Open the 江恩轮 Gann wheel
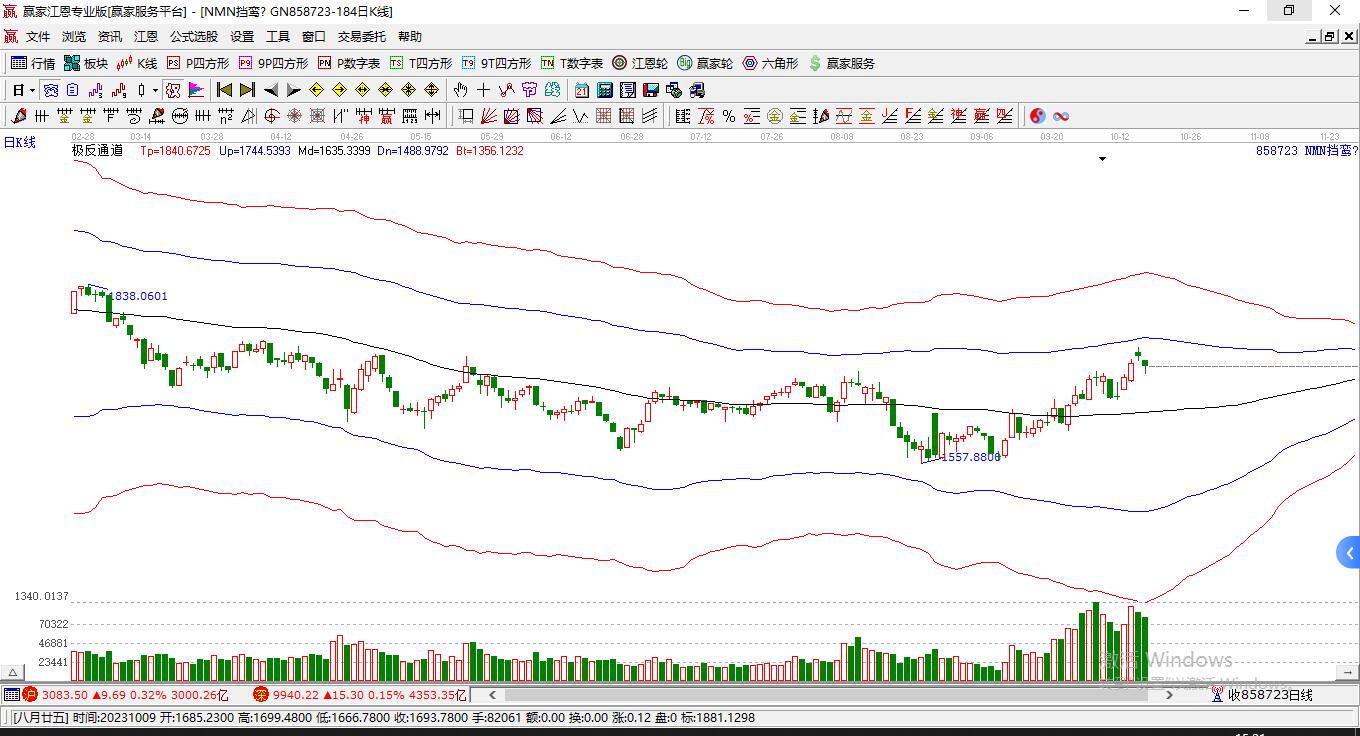 click(x=640, y=63)
